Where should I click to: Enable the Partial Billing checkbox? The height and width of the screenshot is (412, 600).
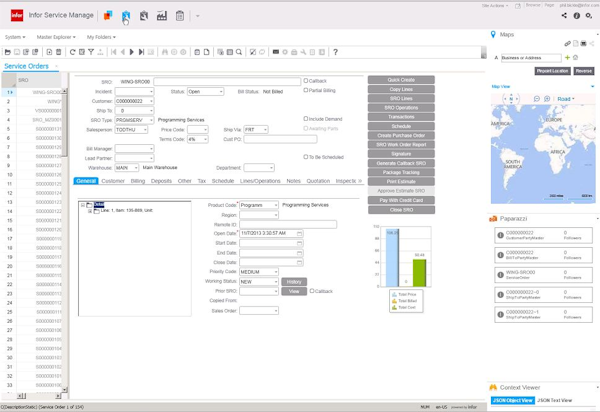tap(306, 90)
